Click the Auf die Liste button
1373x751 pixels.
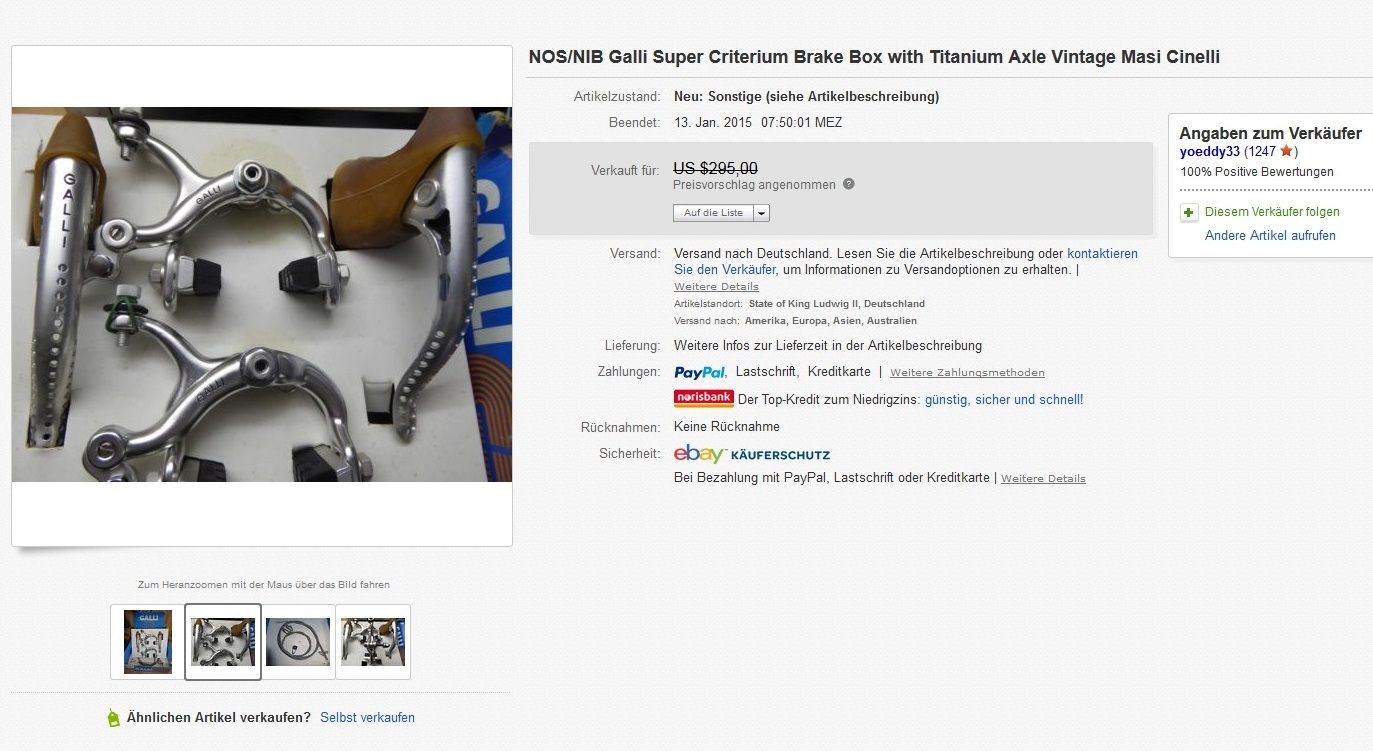click(x=713, y=213)
